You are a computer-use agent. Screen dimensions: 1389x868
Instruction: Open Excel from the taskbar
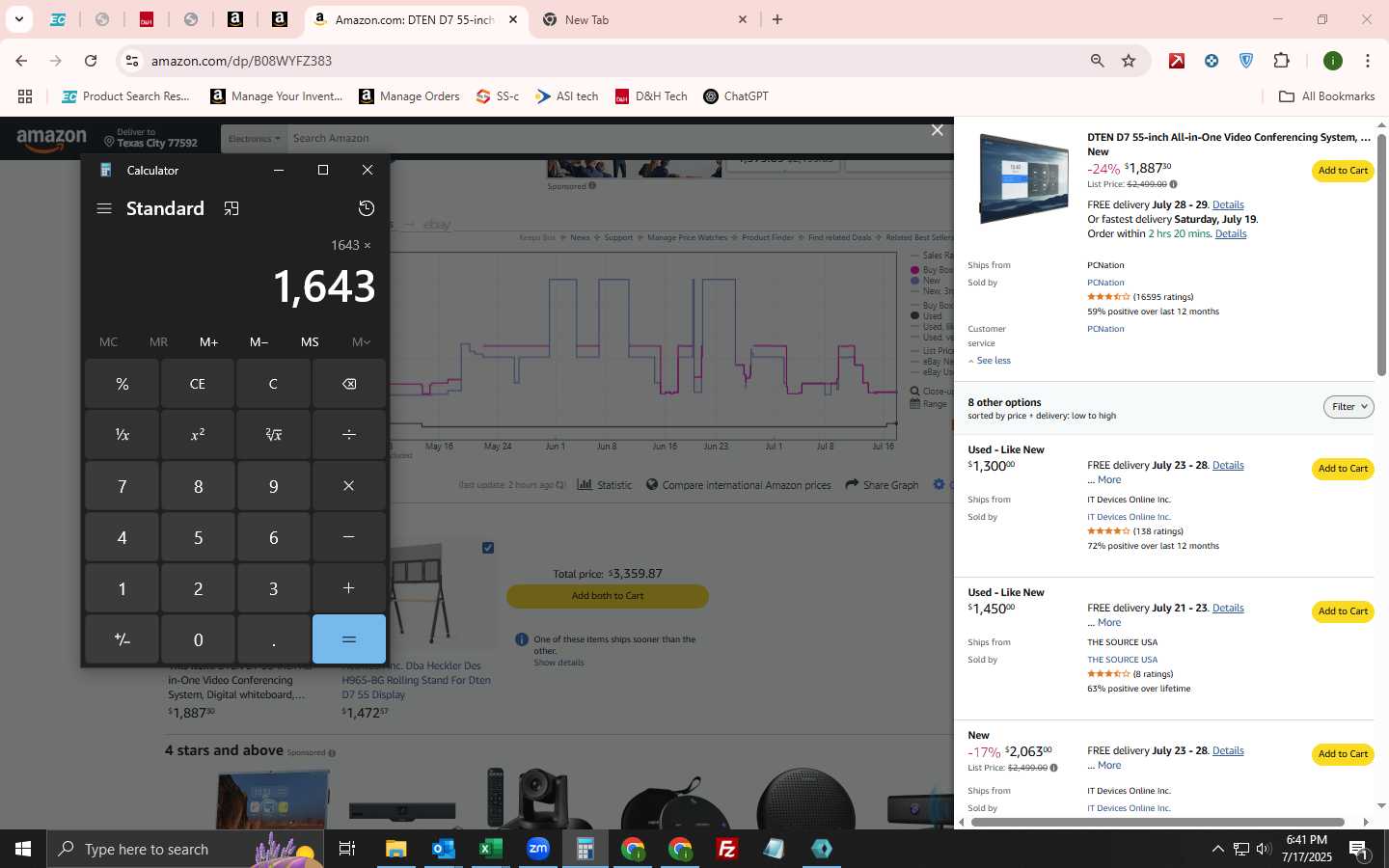(x=490, y=849)
